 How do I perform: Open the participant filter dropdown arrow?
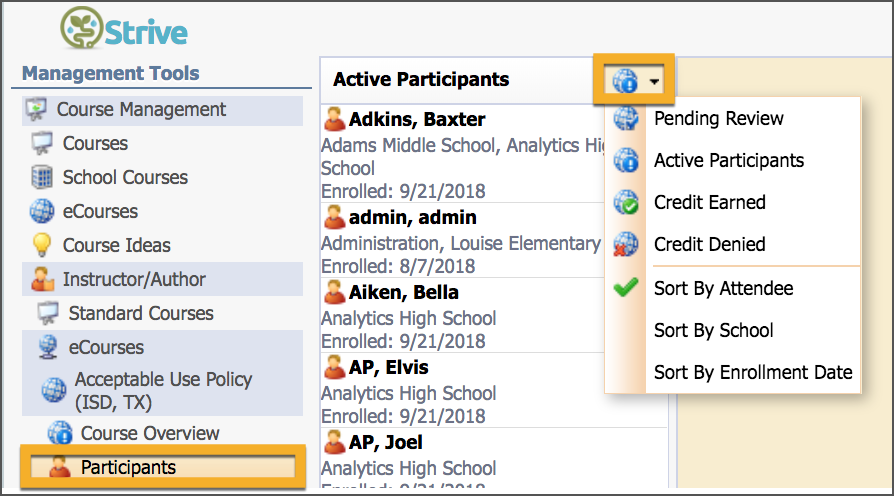(x=655, y=82)
